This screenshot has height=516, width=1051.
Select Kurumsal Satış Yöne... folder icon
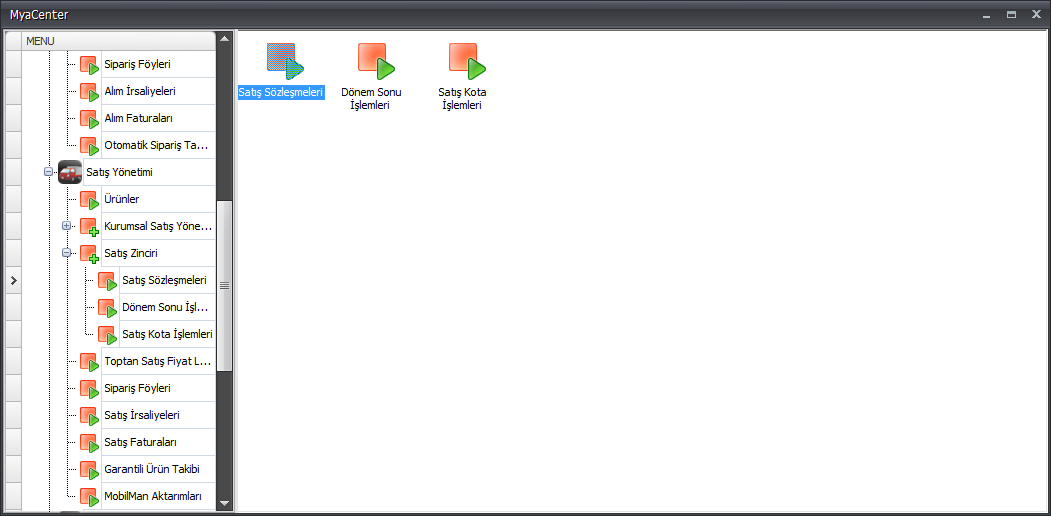click(x=90, y=227)
